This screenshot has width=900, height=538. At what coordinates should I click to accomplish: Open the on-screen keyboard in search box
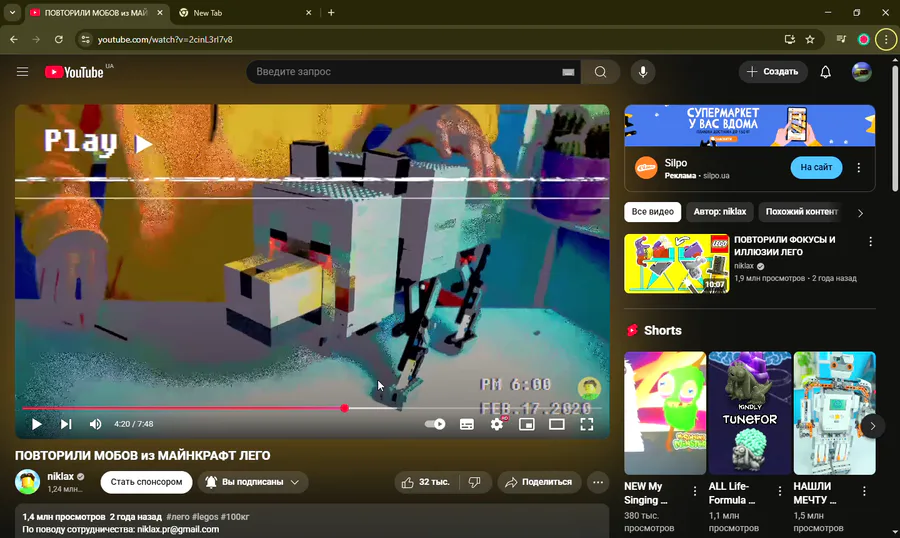(568, 72)
